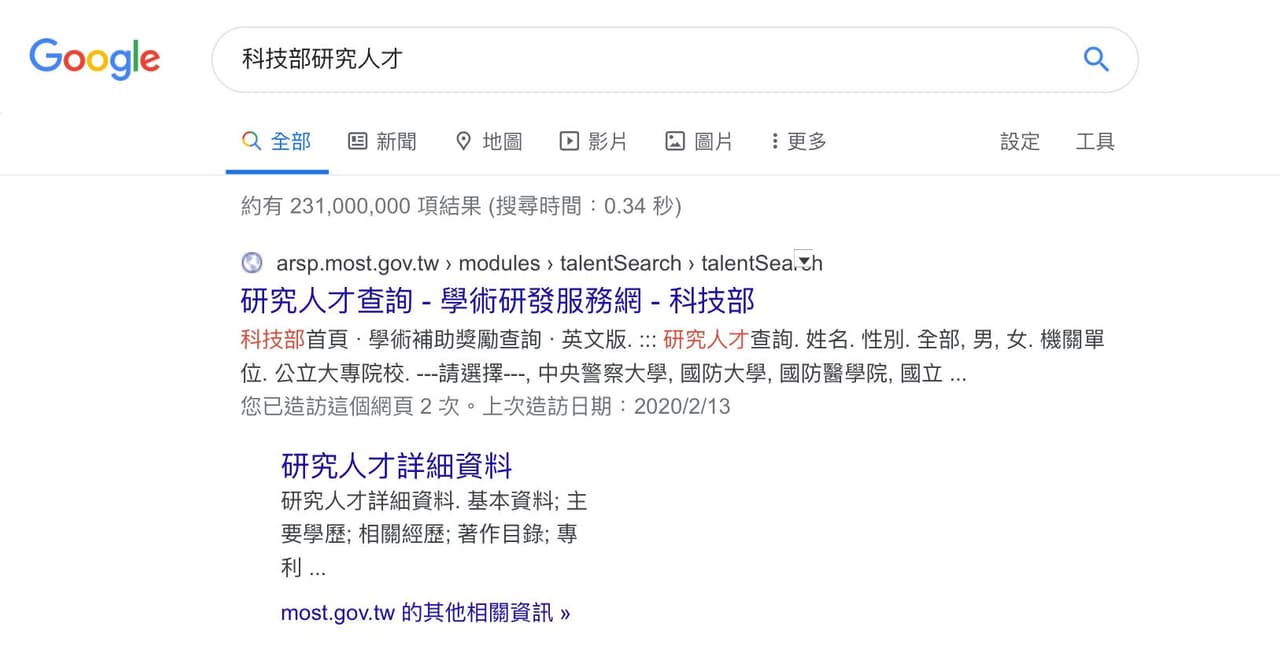
Task: Click the Google logo
Action: (94, 59)
